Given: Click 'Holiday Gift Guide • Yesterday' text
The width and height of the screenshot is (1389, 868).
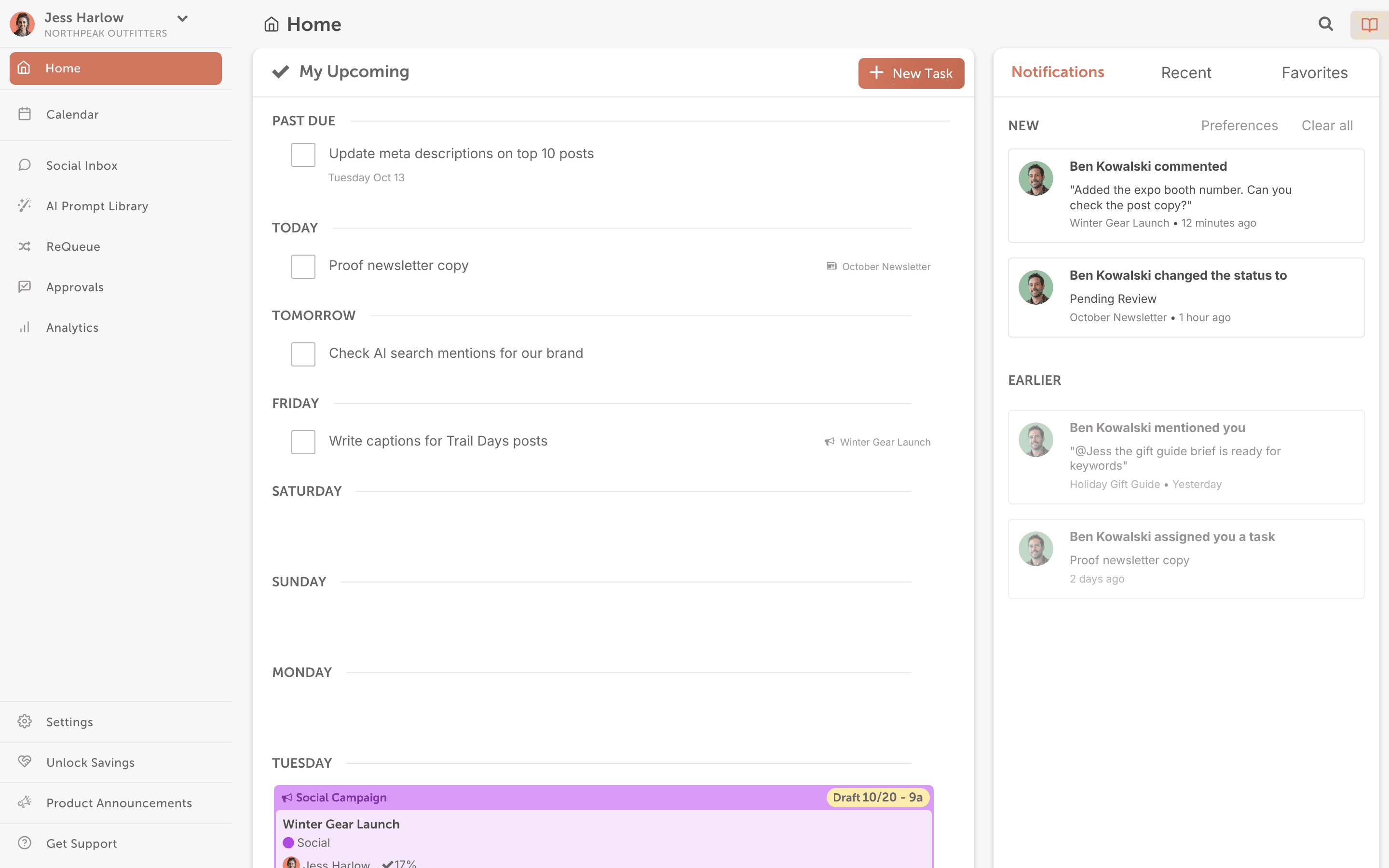Looking at the screenshot, I should click(x=1145, y=484).
